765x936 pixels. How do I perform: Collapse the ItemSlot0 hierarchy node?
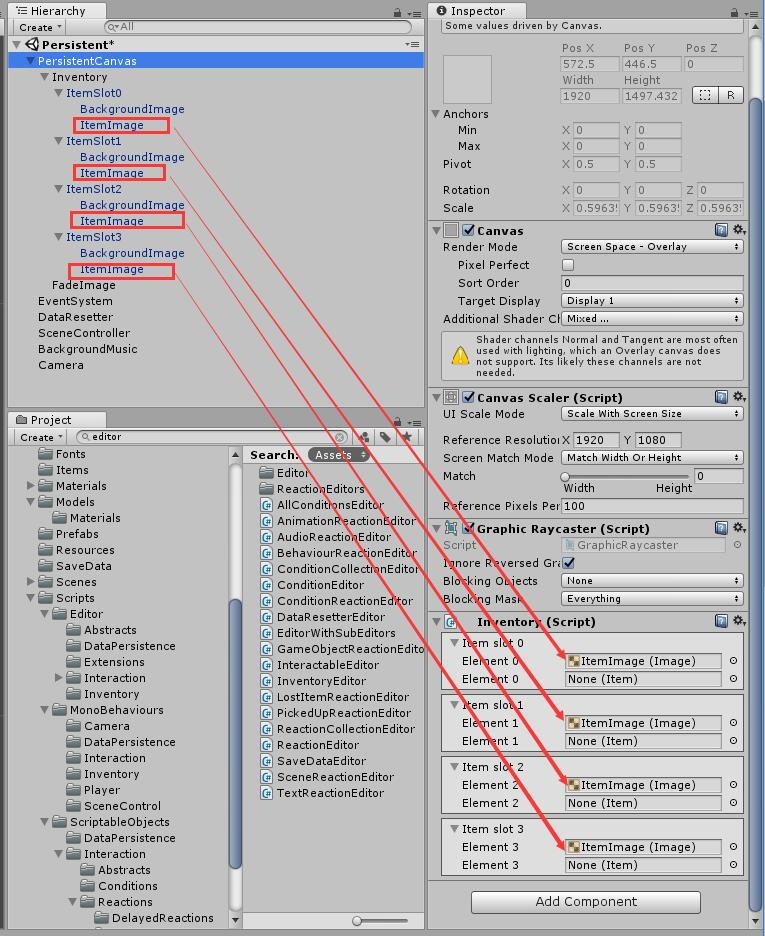58,93
